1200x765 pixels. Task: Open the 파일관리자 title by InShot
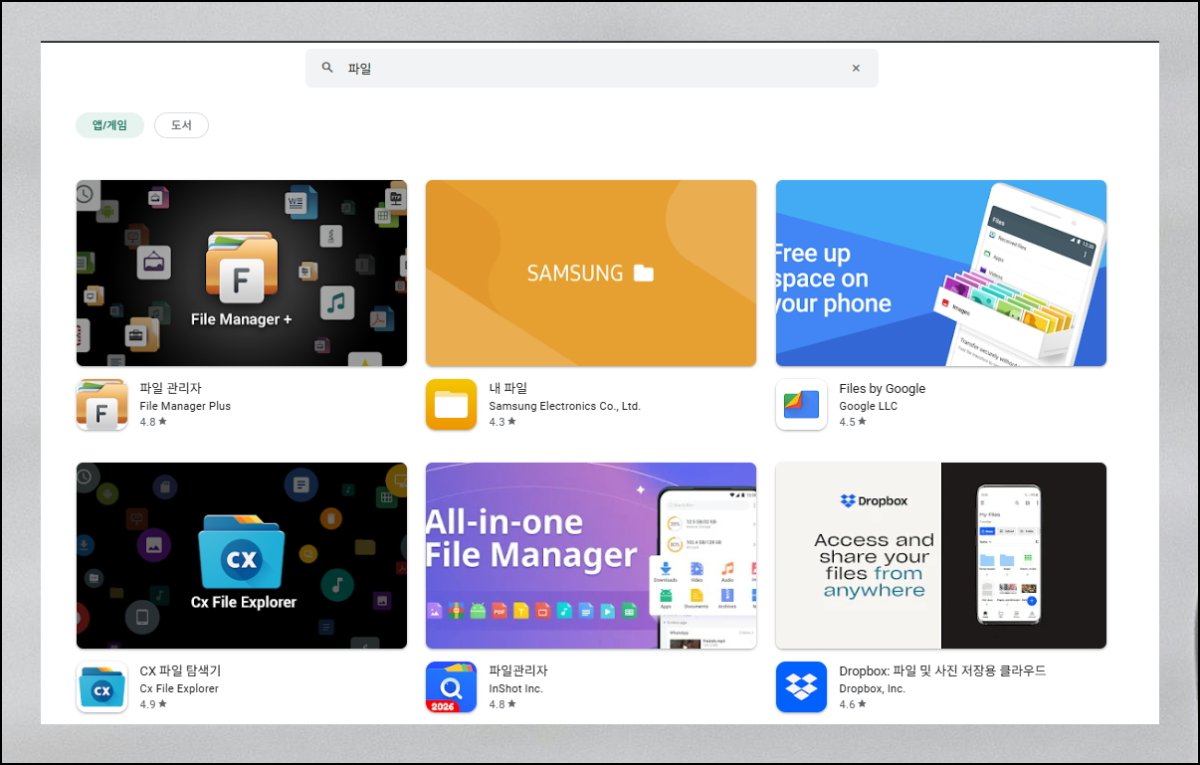518,671
